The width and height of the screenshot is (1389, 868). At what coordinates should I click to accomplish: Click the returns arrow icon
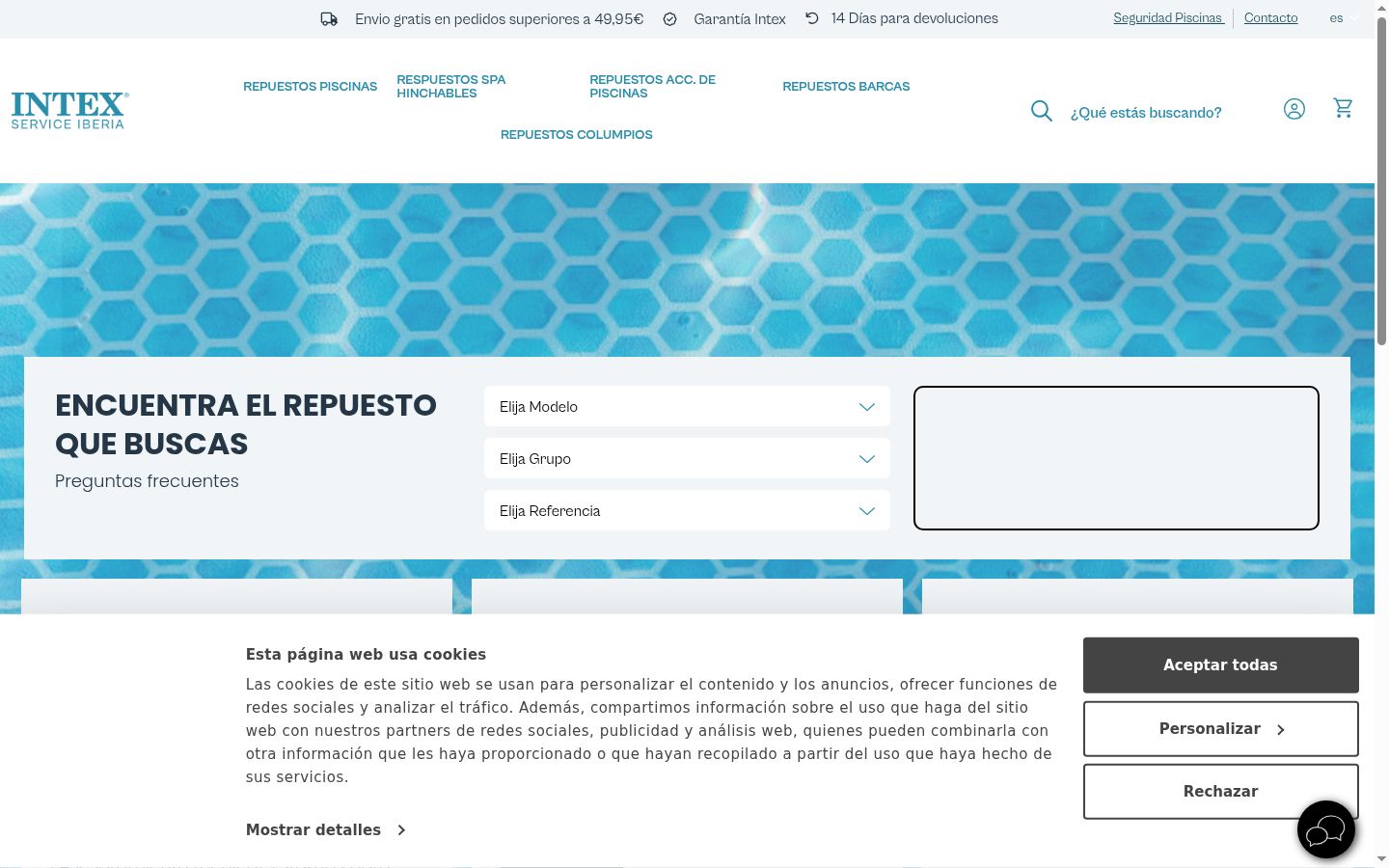tap(812, 18)
